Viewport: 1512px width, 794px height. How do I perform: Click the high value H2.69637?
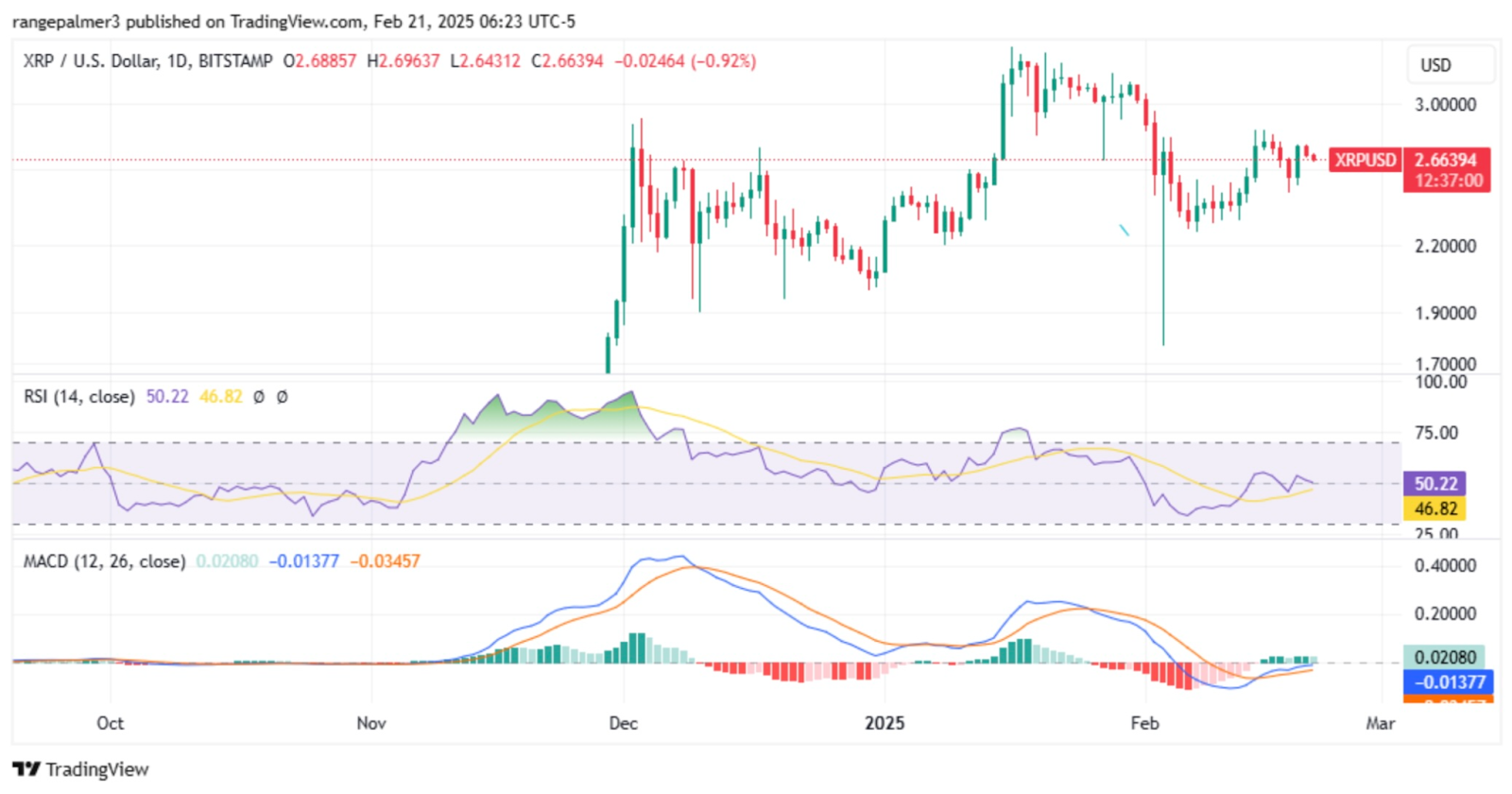(404, 61)
